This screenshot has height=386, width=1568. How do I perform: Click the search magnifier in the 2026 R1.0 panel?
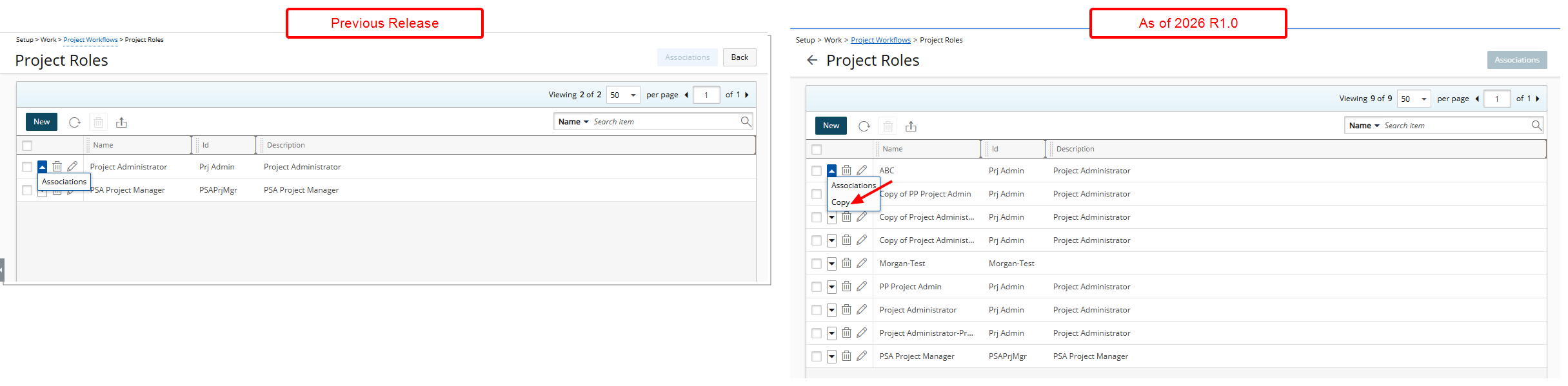click(1536, 125)
